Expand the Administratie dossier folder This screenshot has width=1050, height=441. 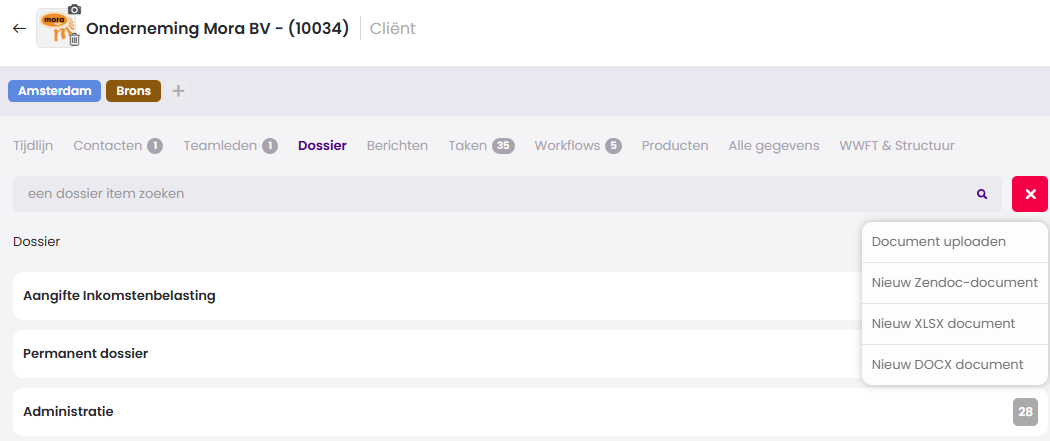[68, 412]
